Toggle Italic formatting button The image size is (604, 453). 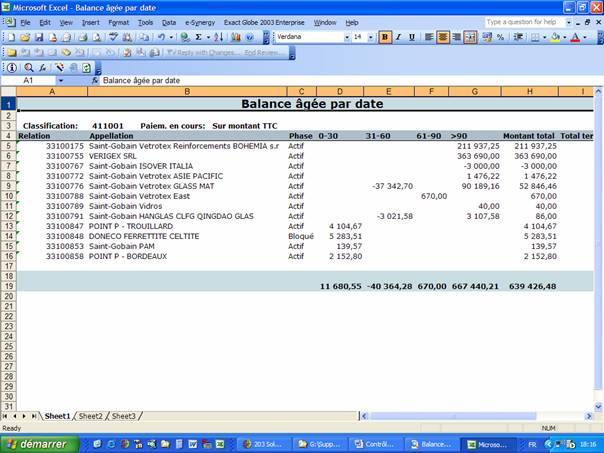pyautogui.click(x=398, y=37)
